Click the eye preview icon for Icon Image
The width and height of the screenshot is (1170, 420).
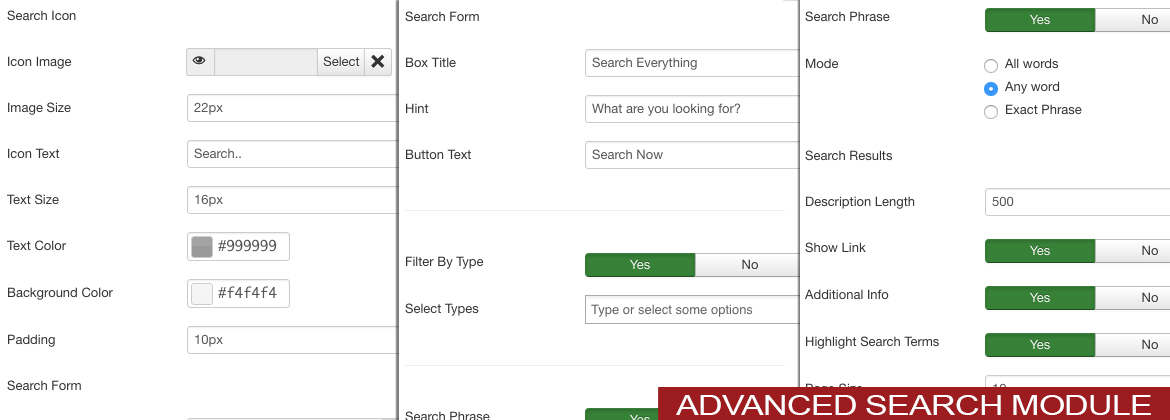[200, 62]
